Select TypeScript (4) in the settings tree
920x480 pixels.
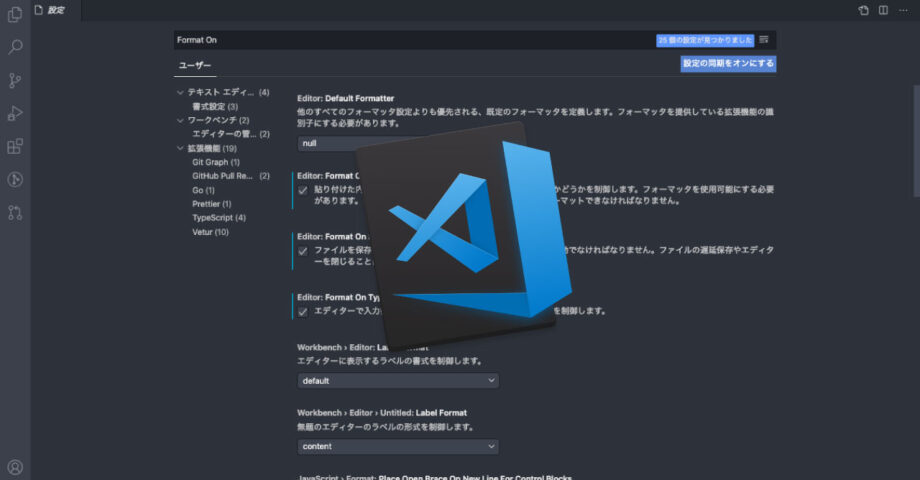click(219, 218)
